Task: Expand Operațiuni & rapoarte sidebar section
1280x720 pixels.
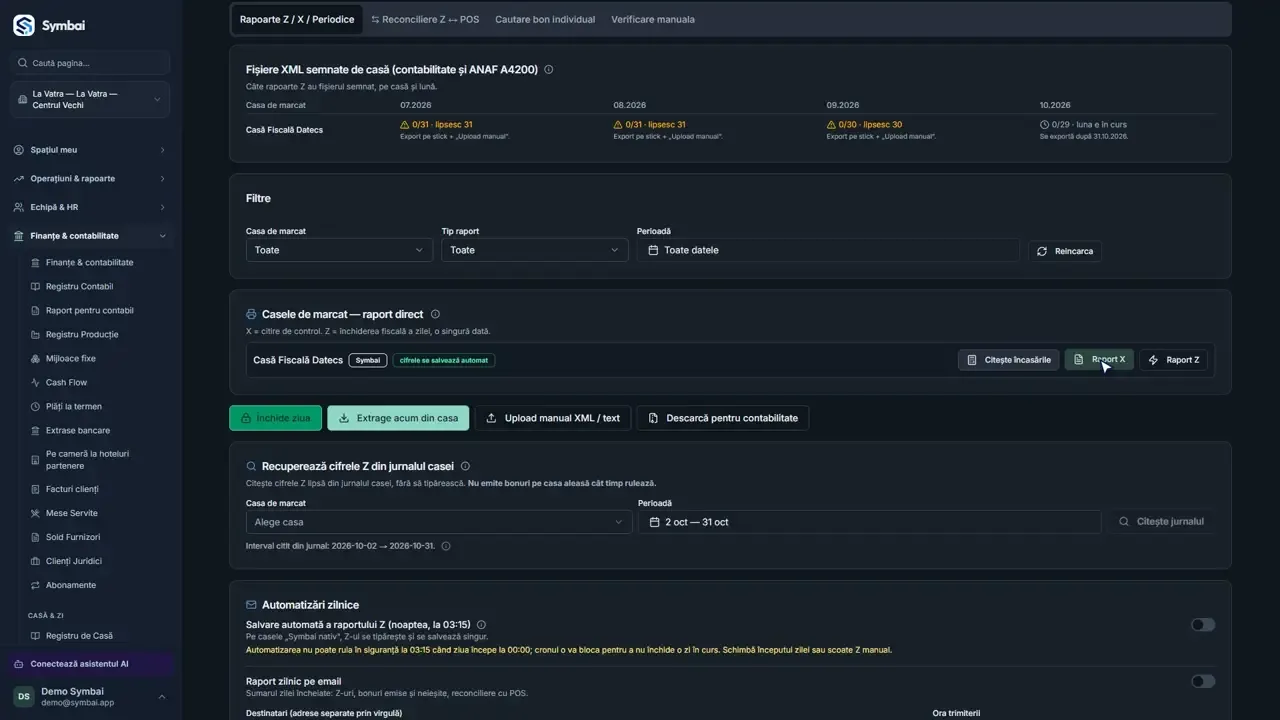Action: tap(90, 179)
